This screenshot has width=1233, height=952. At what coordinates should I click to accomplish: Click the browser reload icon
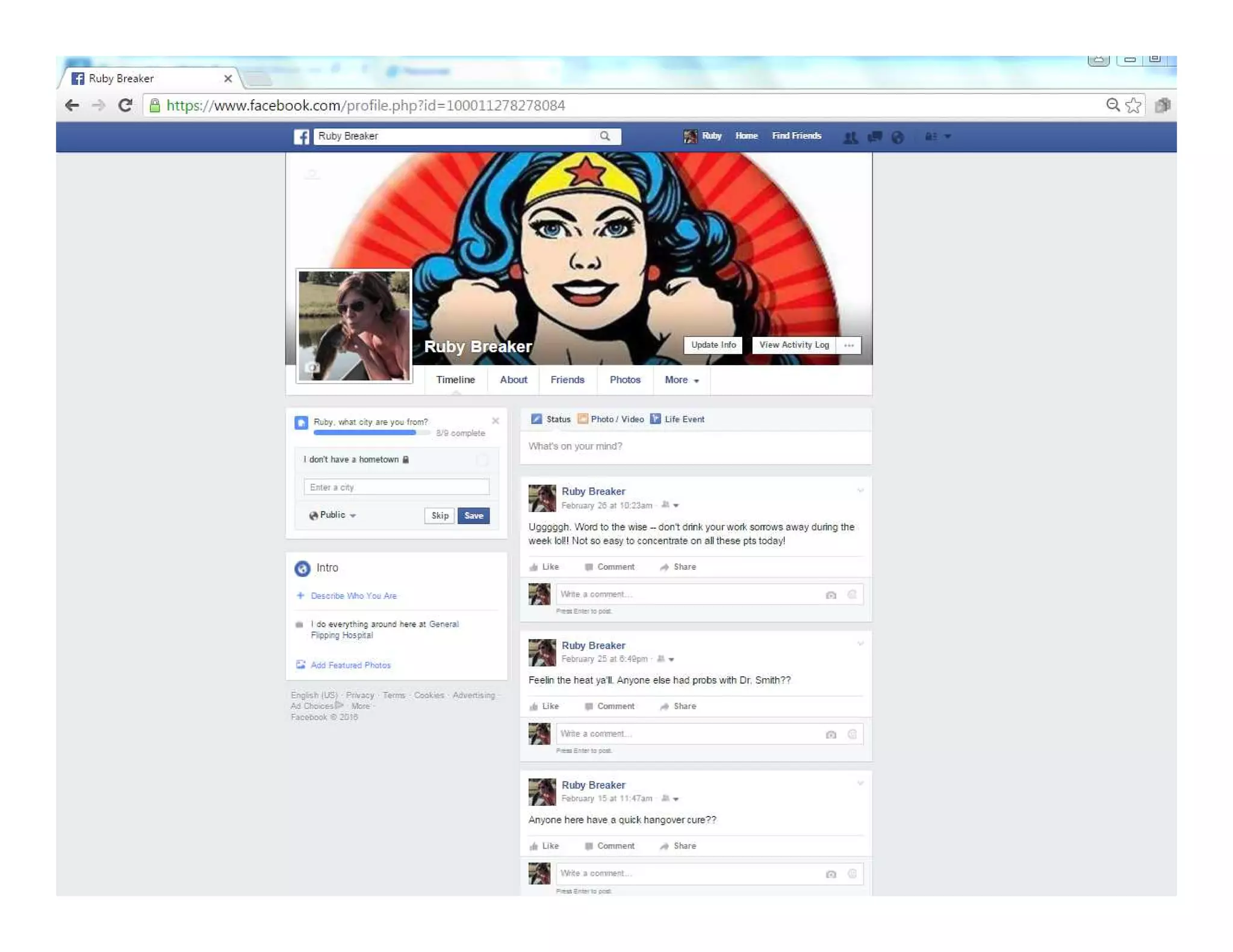pos(125,106)
